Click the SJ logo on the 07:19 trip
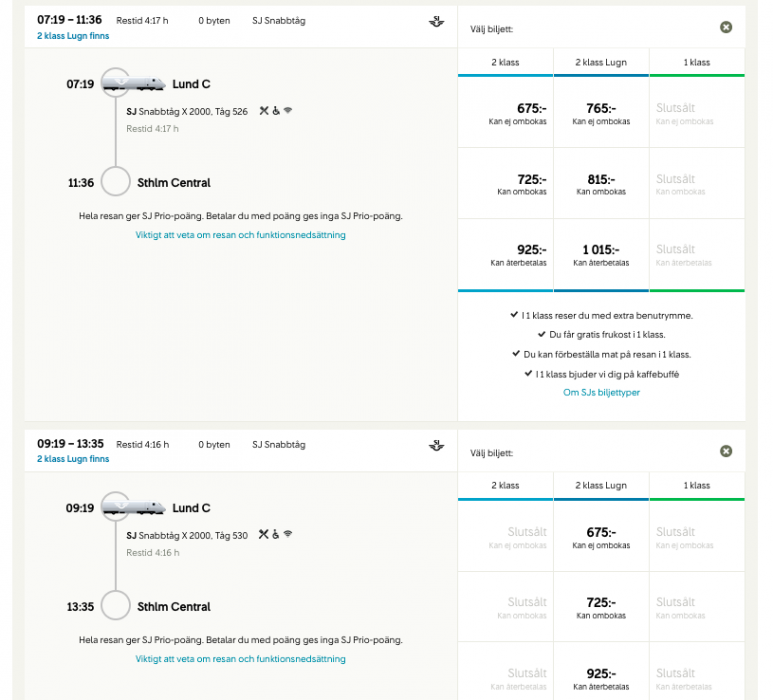Image resolution: width=773 pixels, height=700 pixels. pyautogui.click(x=436, y=21)
